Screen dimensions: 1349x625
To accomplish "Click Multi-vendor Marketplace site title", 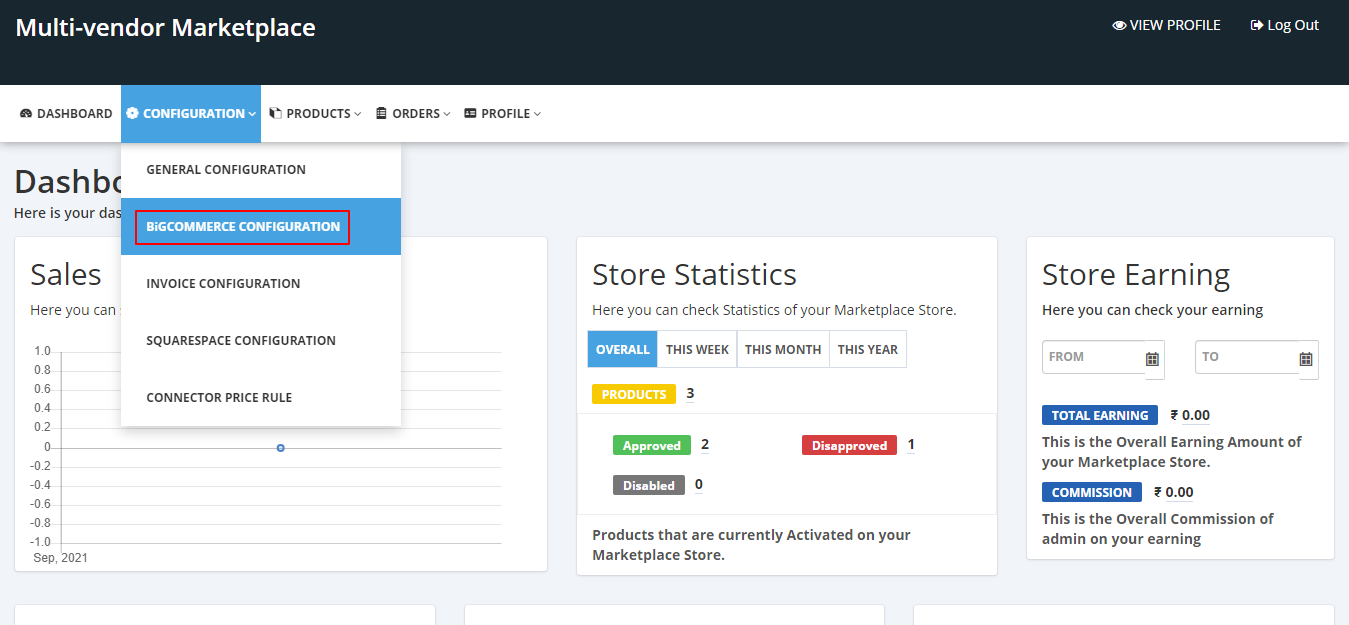I will click(165, 28).
